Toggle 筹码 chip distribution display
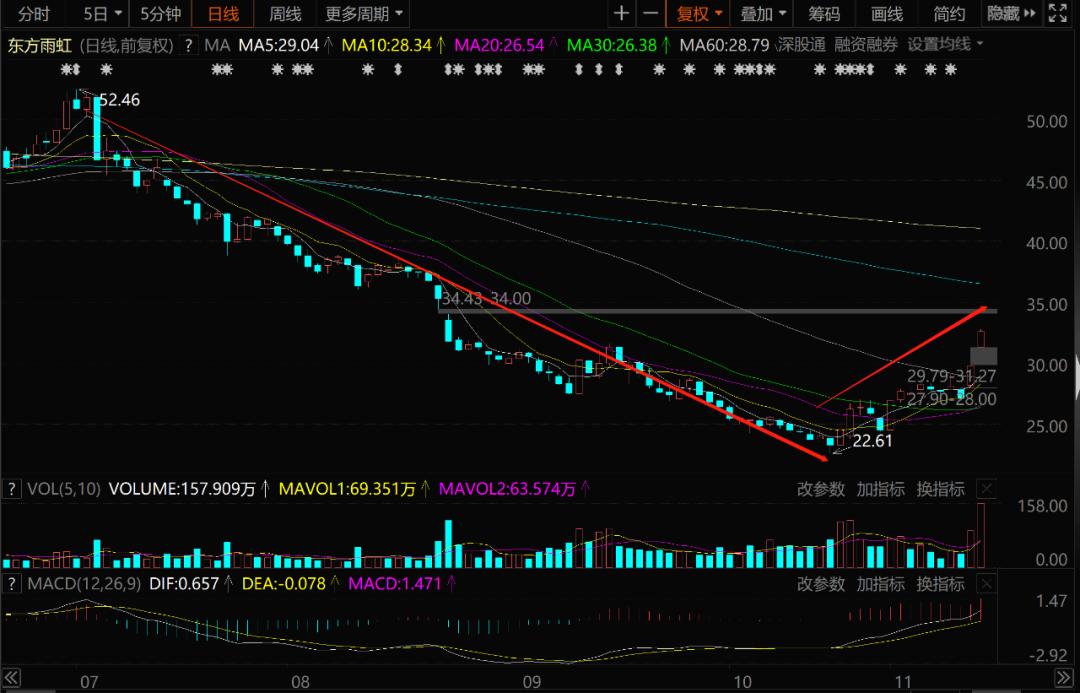This screenshot has height=693, width=1080. click(824, 13)
